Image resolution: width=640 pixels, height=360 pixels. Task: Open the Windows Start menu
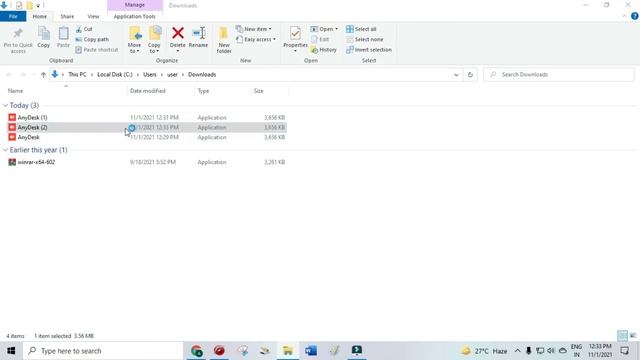[11, 351]
